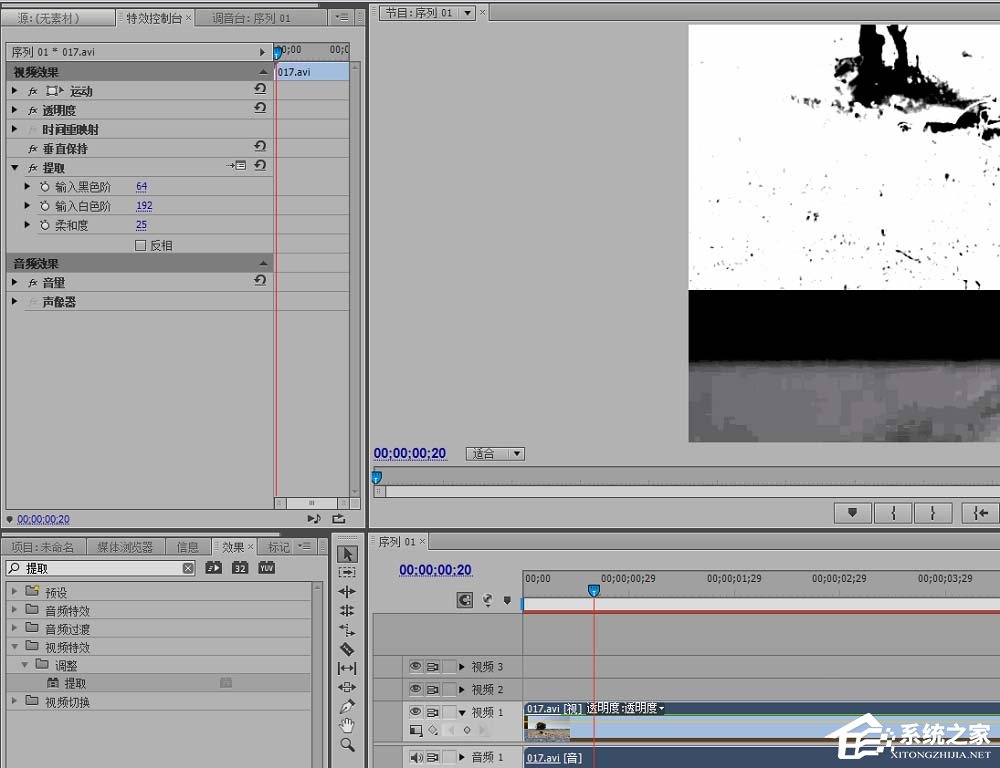Enable the 反相 checkbox
The image size is (1000, 768).
[140, 245]
